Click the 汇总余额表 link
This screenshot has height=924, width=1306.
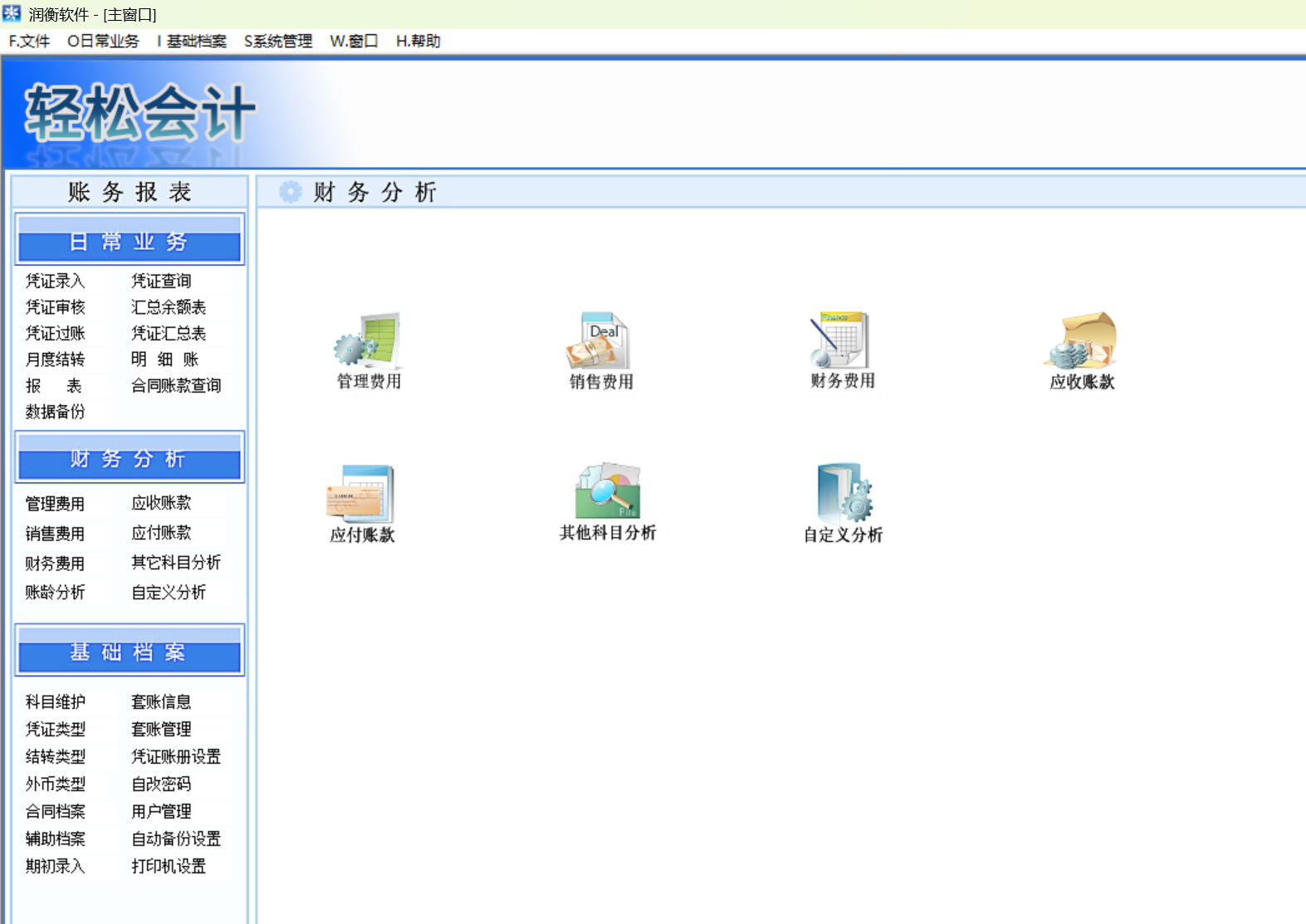(x=169, y=307)
